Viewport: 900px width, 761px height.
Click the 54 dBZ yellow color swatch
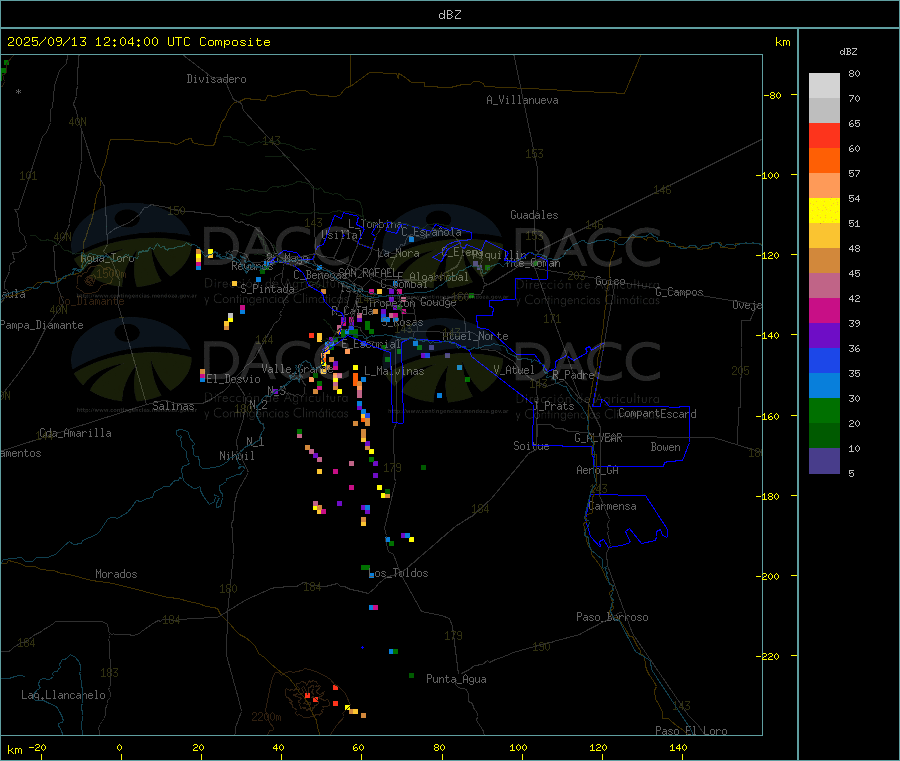[x=824, y=211]
